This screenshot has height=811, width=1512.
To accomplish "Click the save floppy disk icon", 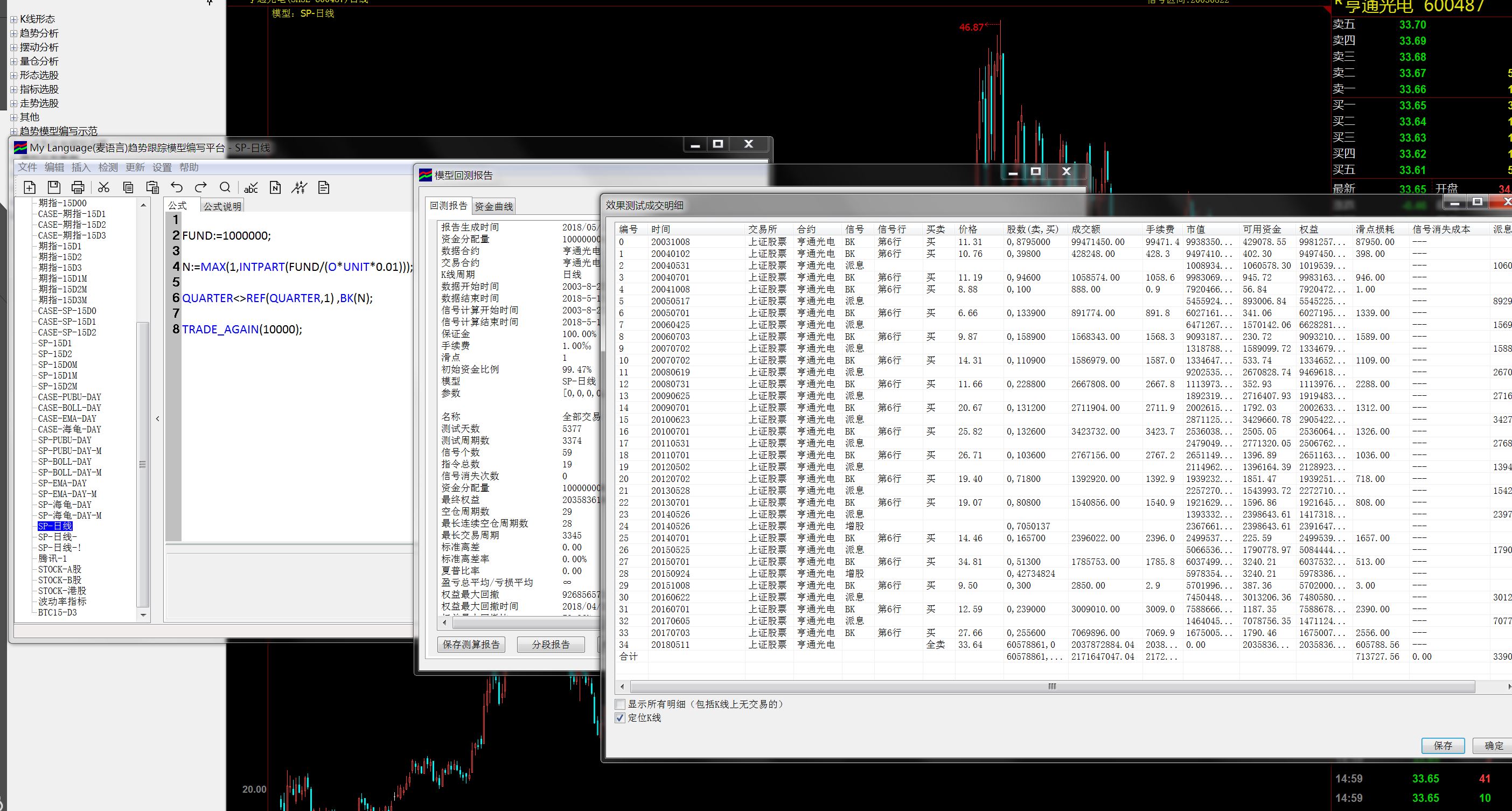I will click(x=54, y=188).
